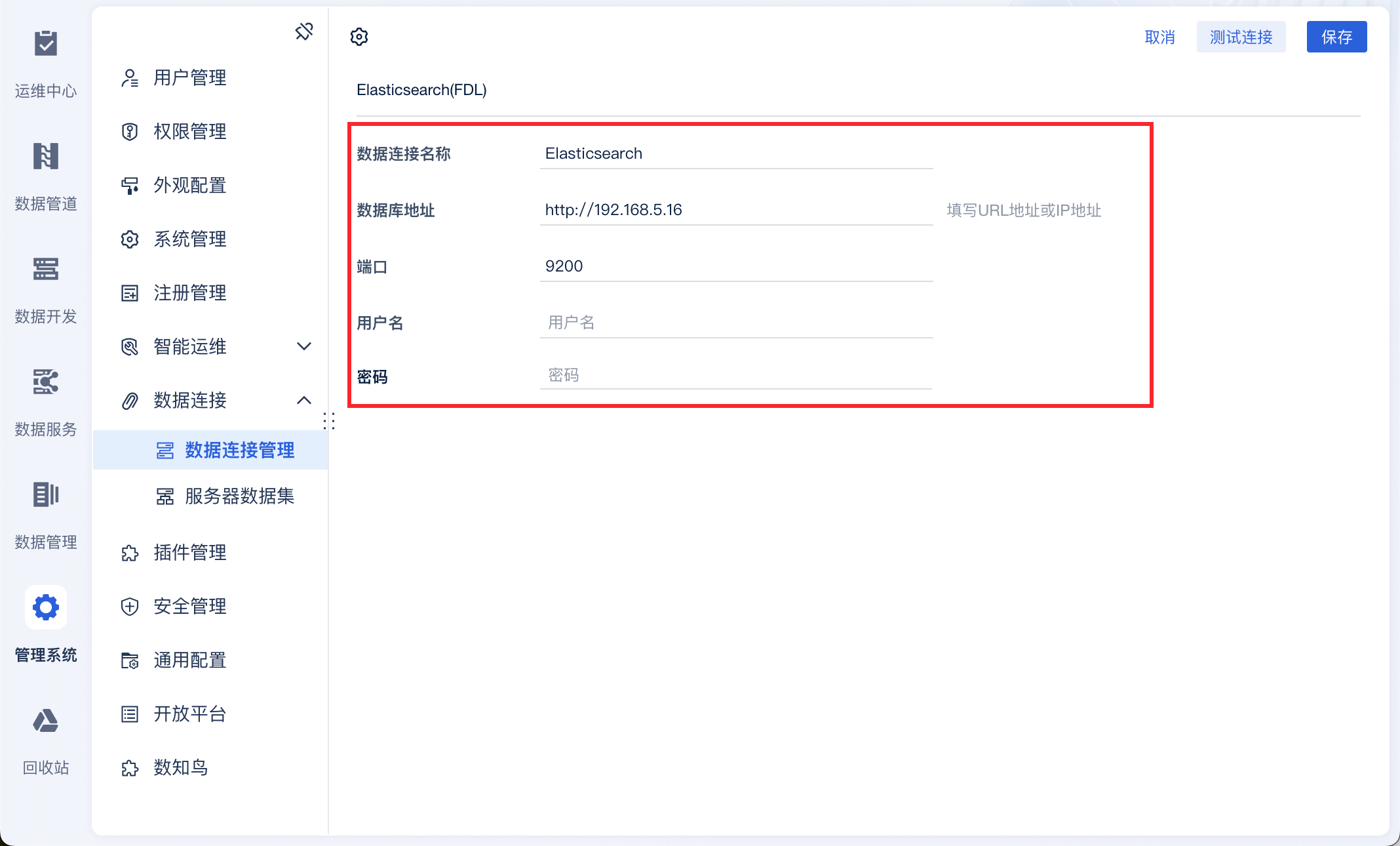This screenshot has width=1400, height=846.
Task: Click the 安全管理 shield-plus icon
Action: pos(130,607)
